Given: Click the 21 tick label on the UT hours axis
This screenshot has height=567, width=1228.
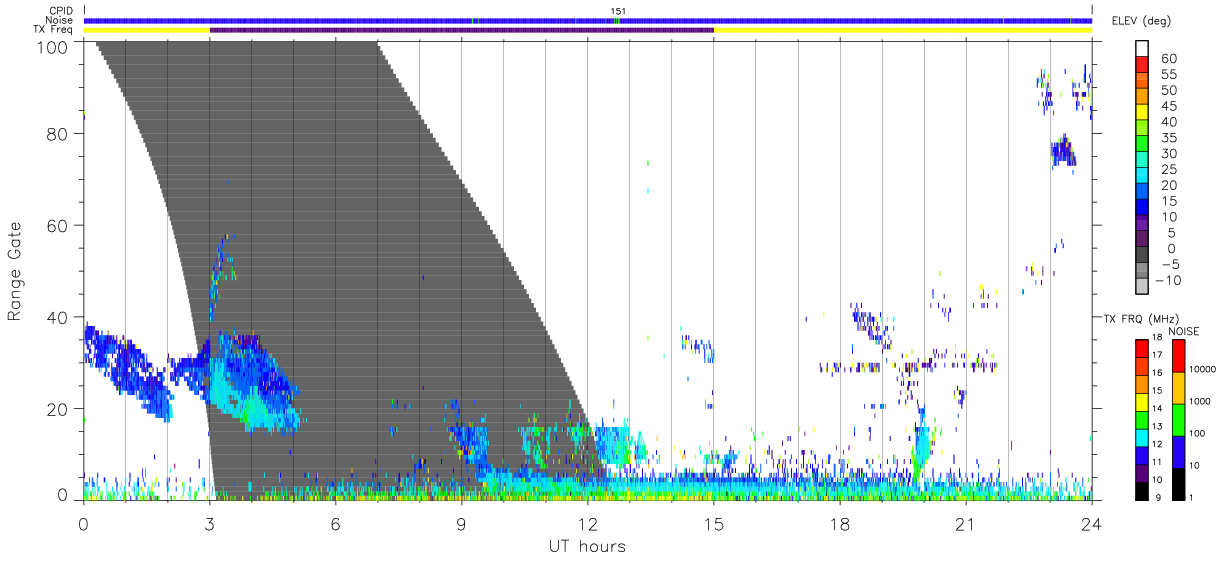Looking at the screenshot, I should click(x=966, y=522).
